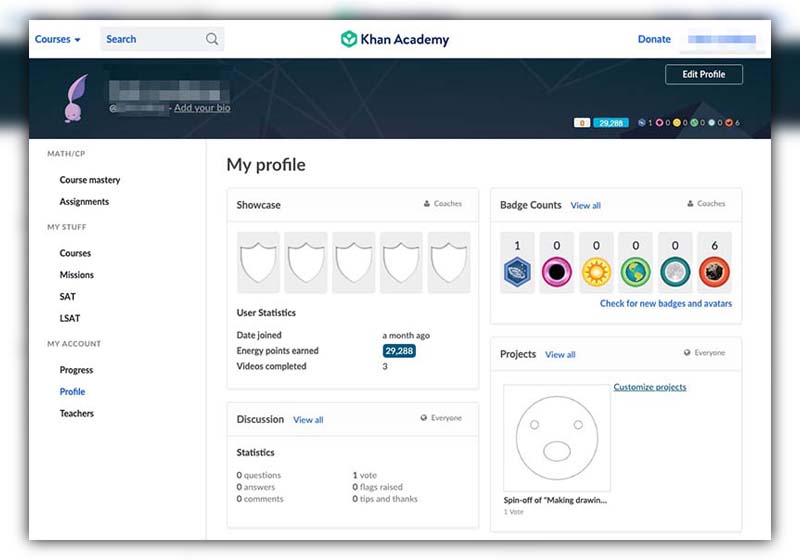Click the header energy points 29,288 badge
The width and height of the screenshot is (800, 560).
(611, 123)
